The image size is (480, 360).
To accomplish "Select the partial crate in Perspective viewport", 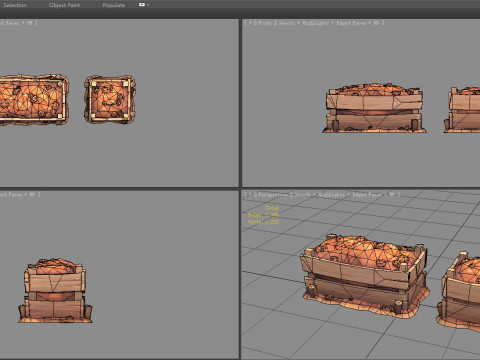I will (459, 292).
